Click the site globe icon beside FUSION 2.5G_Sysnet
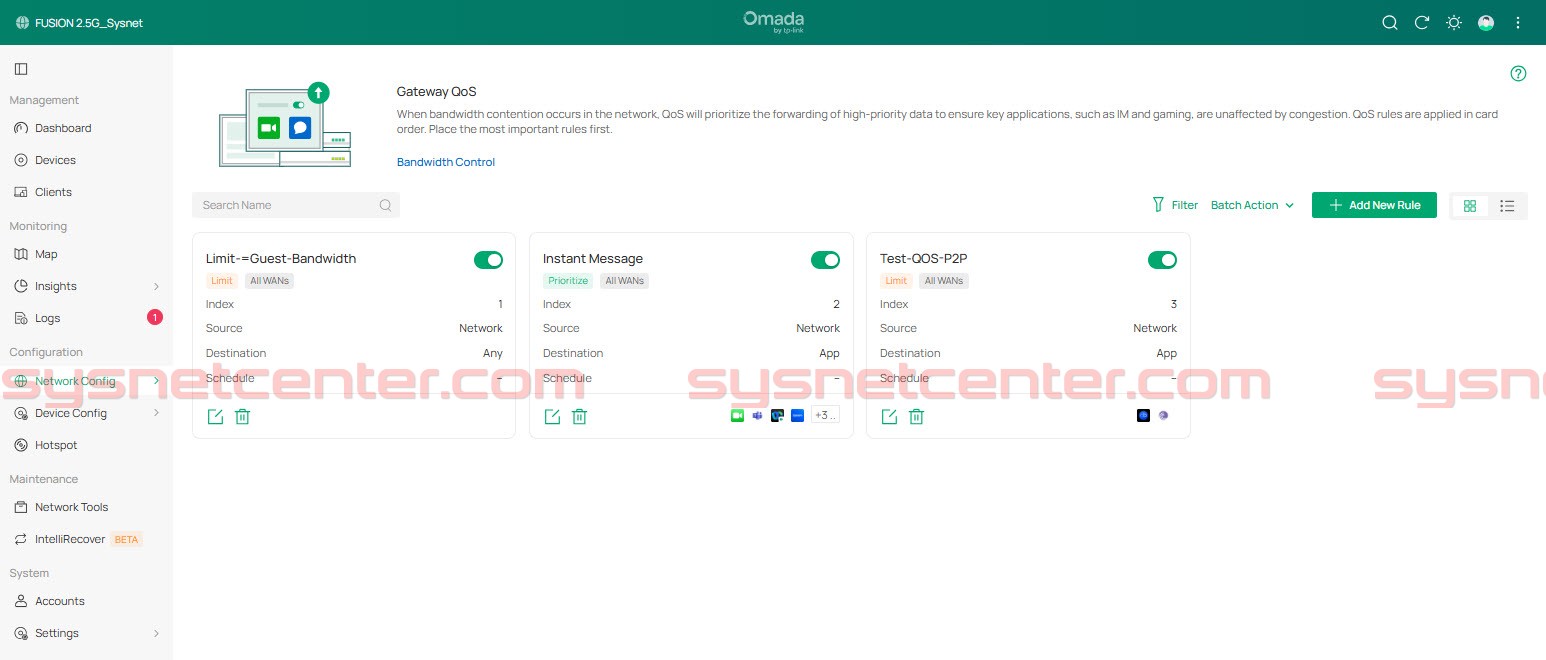This screenshot has width=1546, height=660. 22,23
